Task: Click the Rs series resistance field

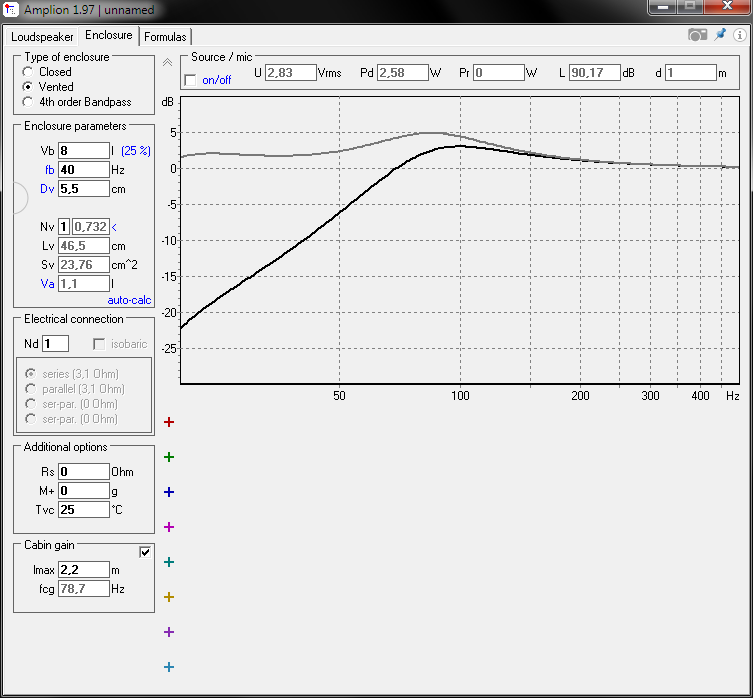Action: pyautogui.click(x=84, y=472)
